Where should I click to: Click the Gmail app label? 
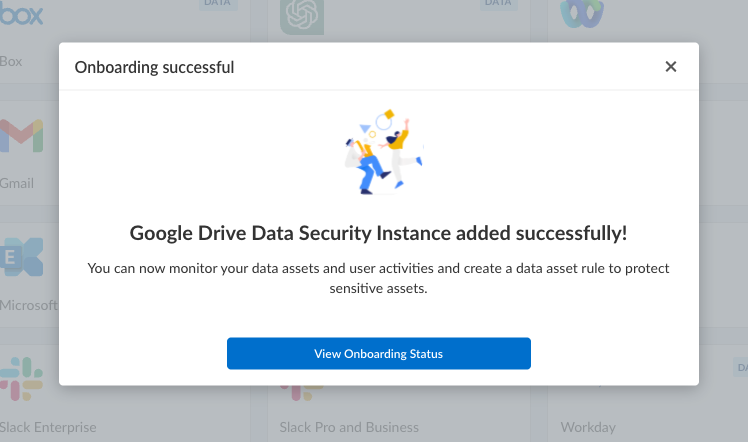click(17, 183)
